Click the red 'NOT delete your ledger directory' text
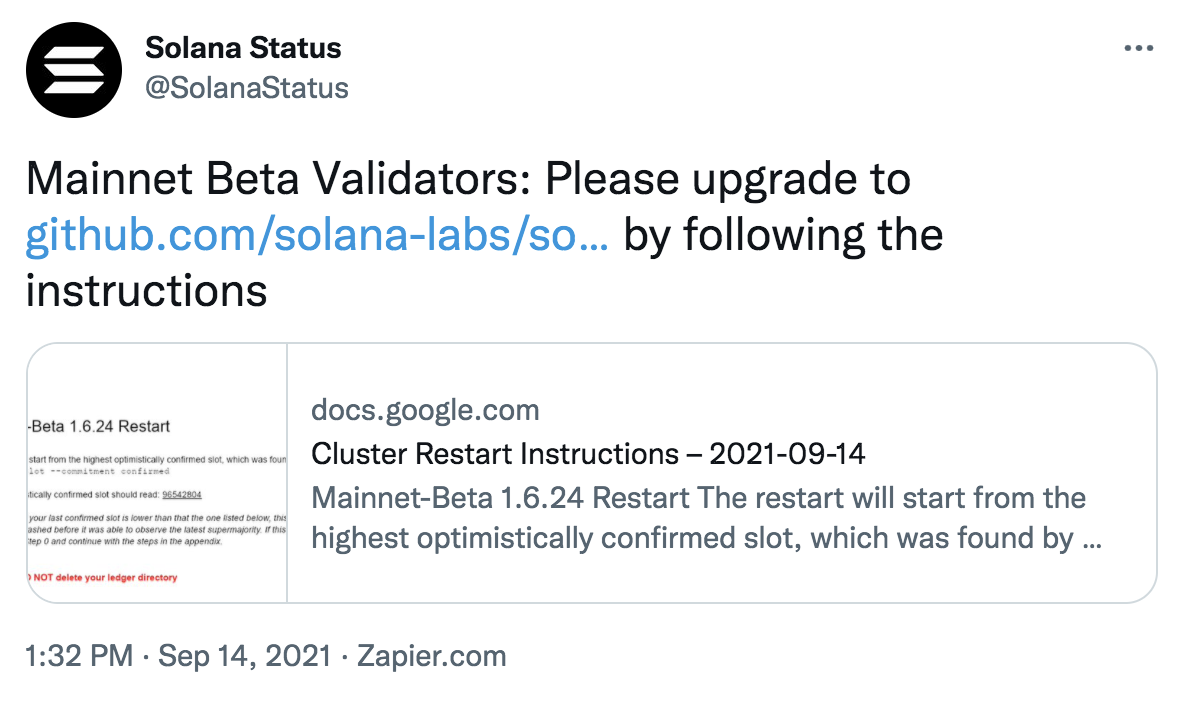Image resolution: width=1190 pixels, height=708 pixels. click(105, 577)
